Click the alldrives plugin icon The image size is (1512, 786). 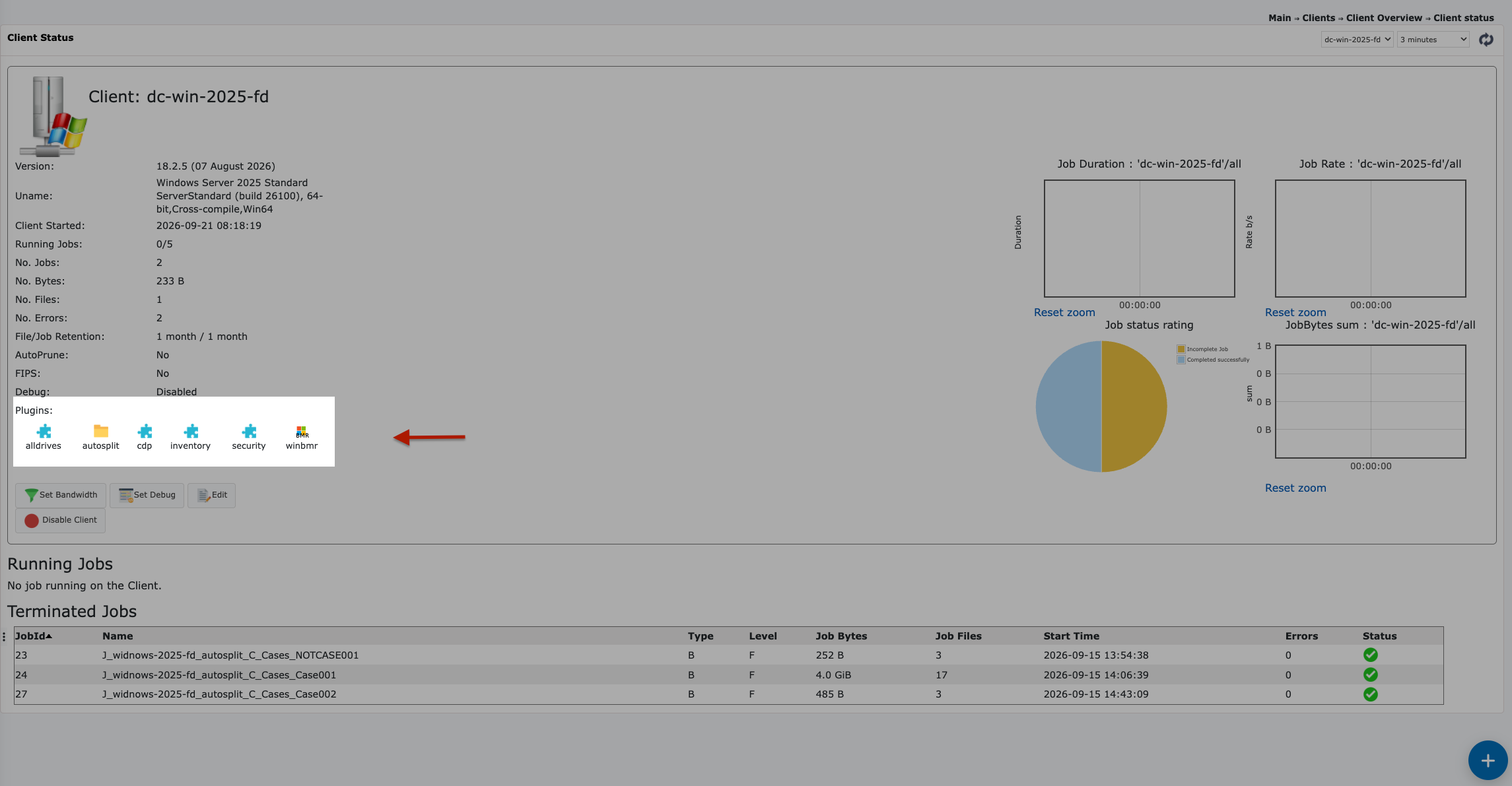[44, 432]
